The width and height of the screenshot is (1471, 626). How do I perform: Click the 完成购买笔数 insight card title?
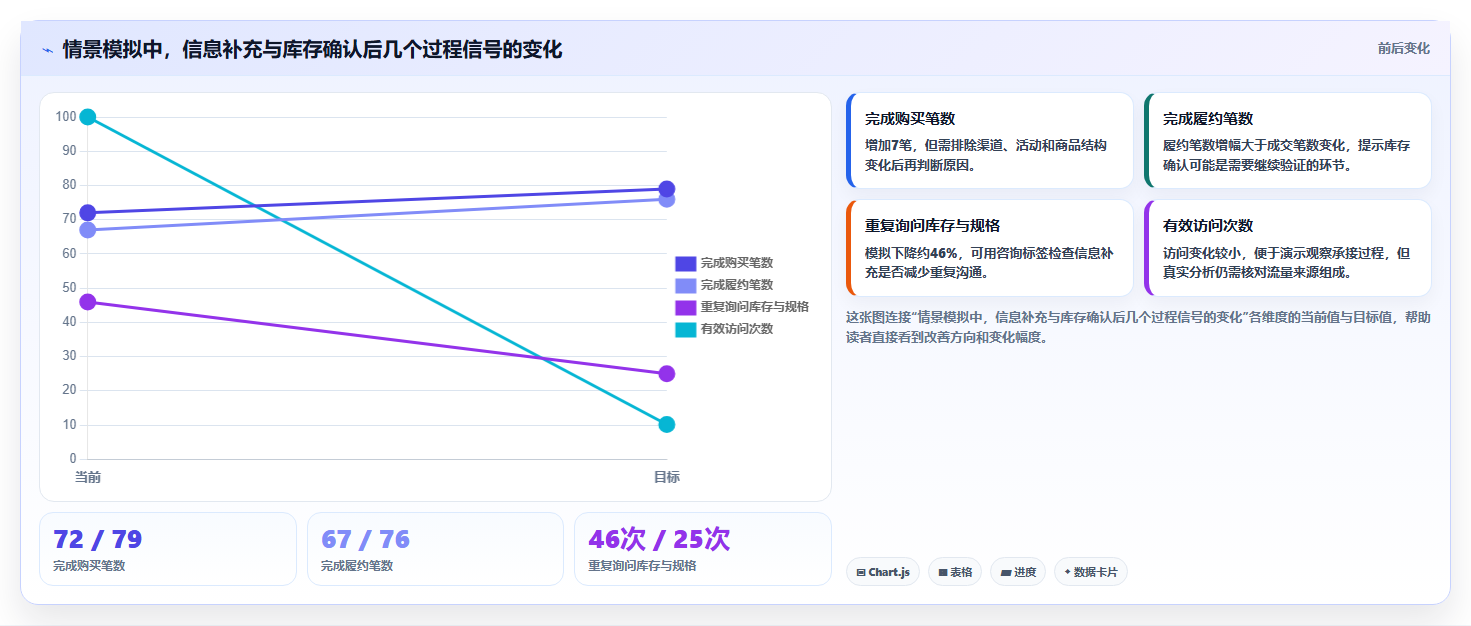pyautogui.click(x=910, y=119)
